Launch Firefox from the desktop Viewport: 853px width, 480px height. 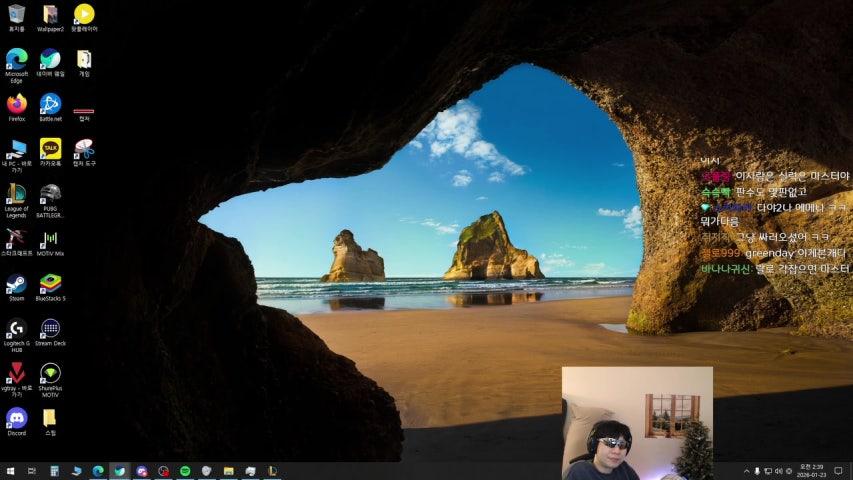pyautogui.click(x=16, y=103)
